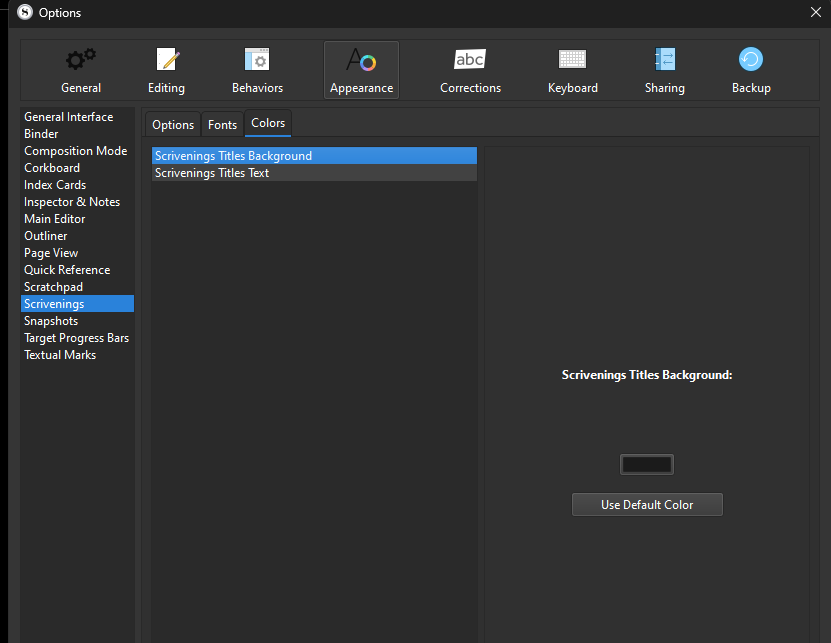Select Target Progress Bars in the list
Image resolution: width=831 pixels, height=643 pixels.
(77, 338)
